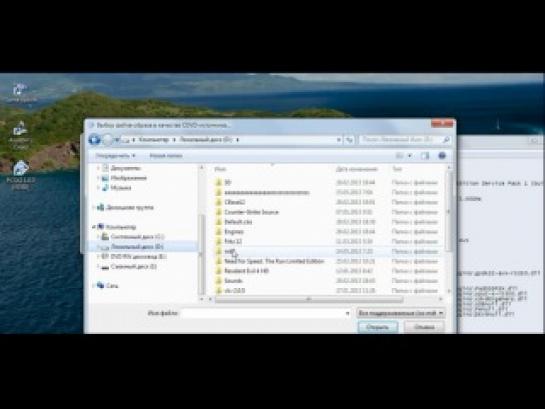Open the file name history dropdown arrow
This screenshot has height=409, width=545.
(x=347, y=313)
